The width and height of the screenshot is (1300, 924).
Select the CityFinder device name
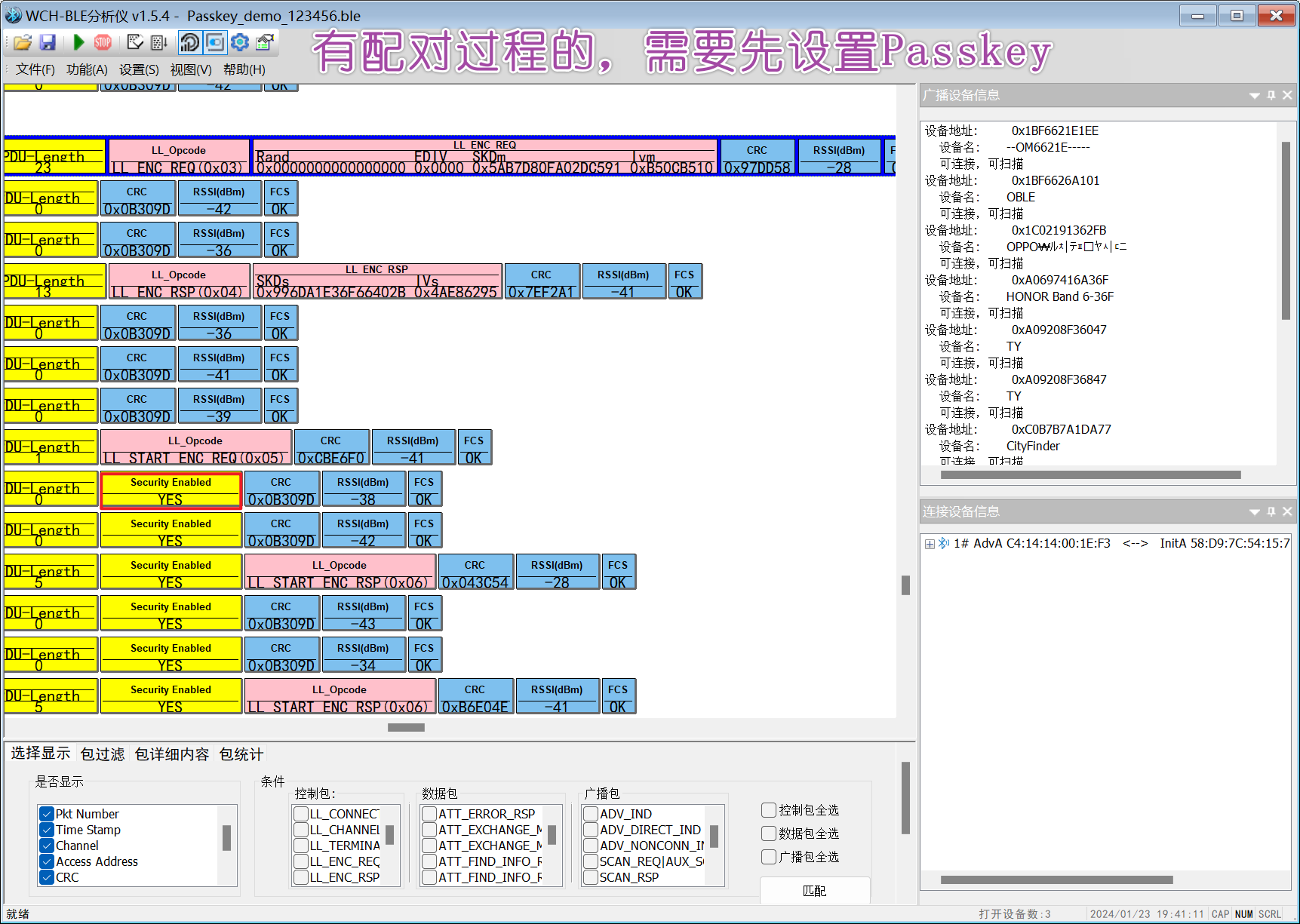tap(1033, 447)
